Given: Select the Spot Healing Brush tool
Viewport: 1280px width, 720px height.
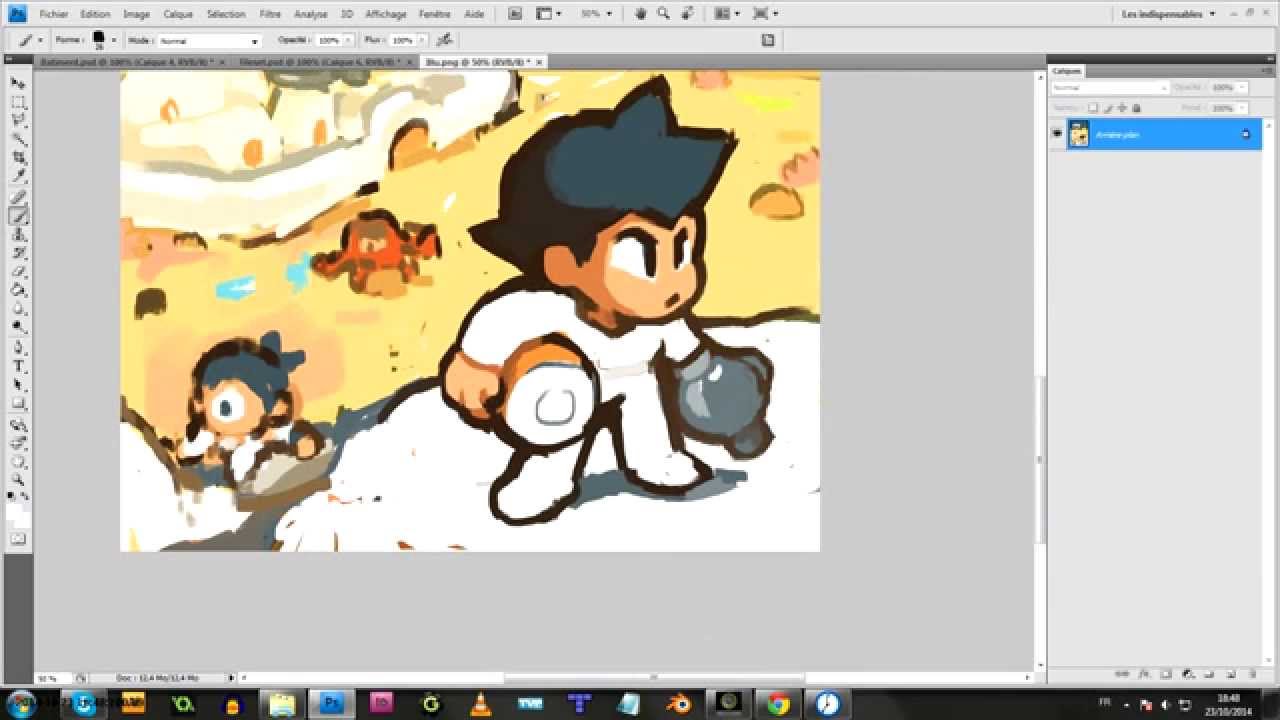Looking at the screenshot, I should (18, 197).
